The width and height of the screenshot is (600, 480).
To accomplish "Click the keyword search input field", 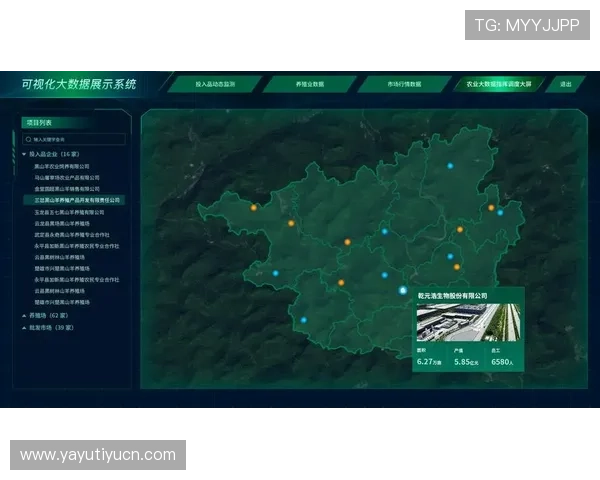I will (x=74, y=139).
